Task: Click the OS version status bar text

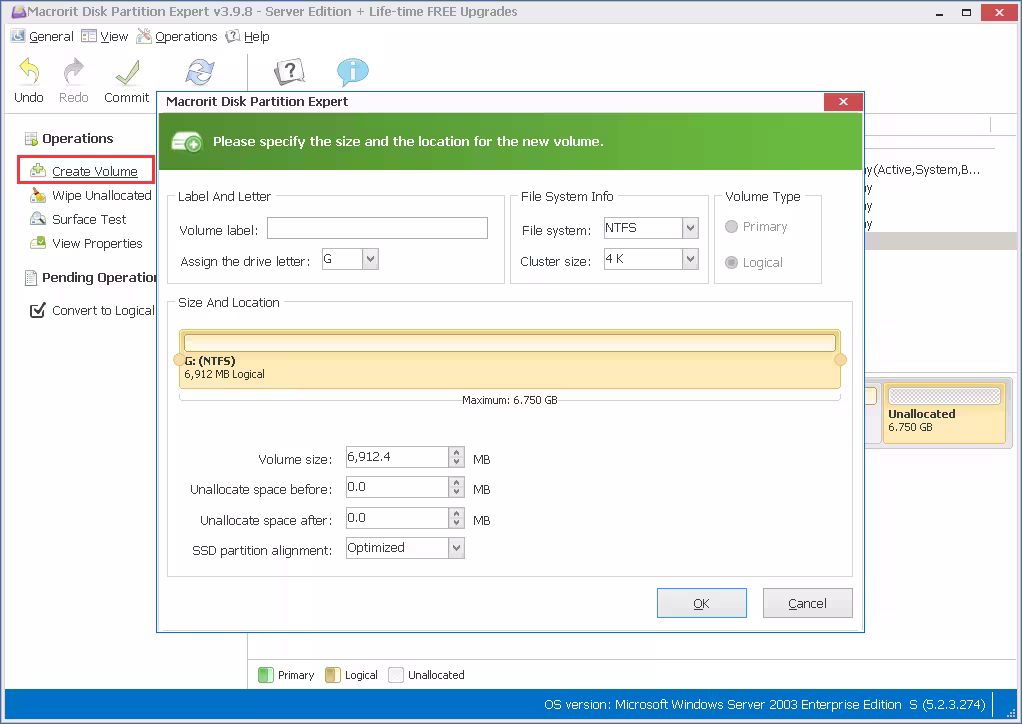Action: tap(765, 704)
